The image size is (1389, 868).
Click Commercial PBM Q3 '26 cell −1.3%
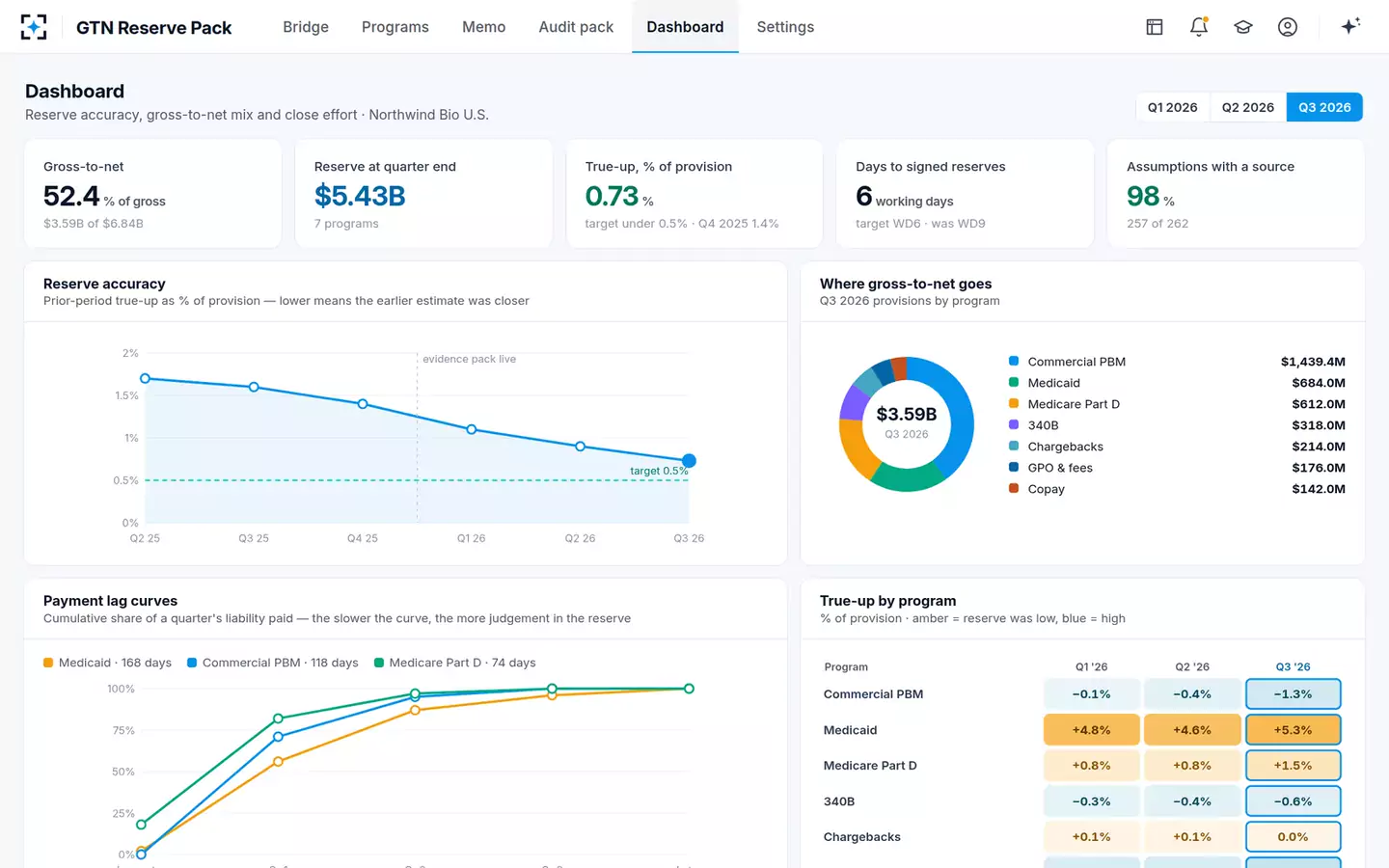point(1293,694)
